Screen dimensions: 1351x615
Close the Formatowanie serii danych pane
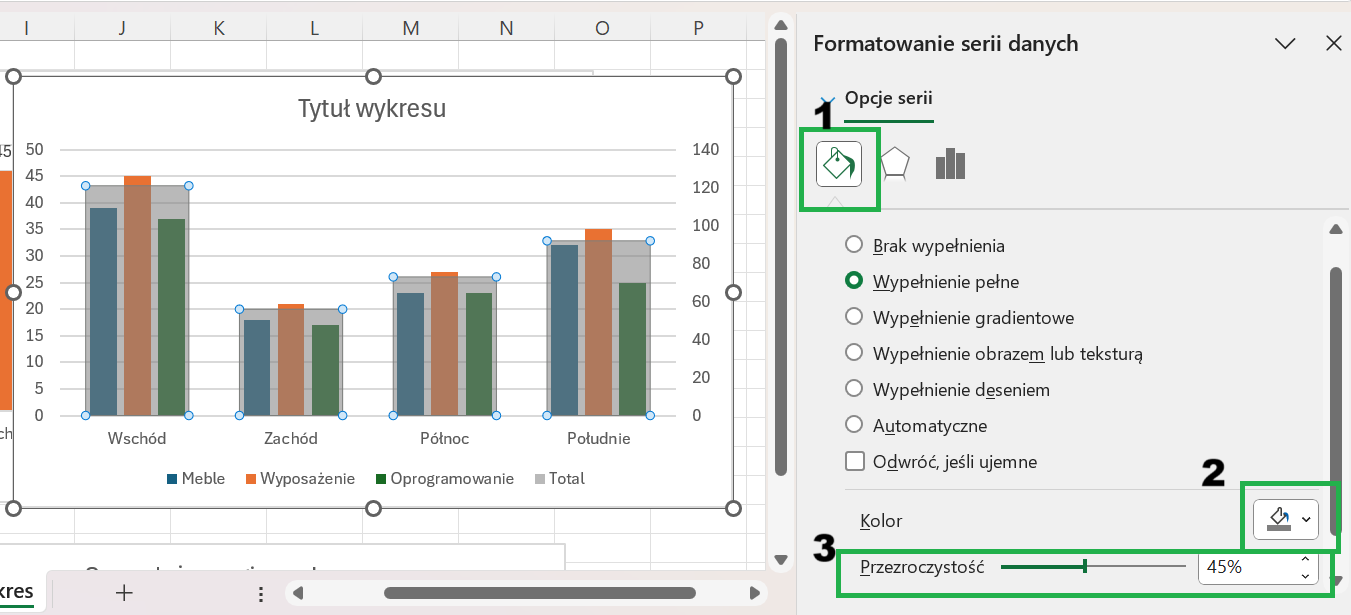(x=1333, y=43)
